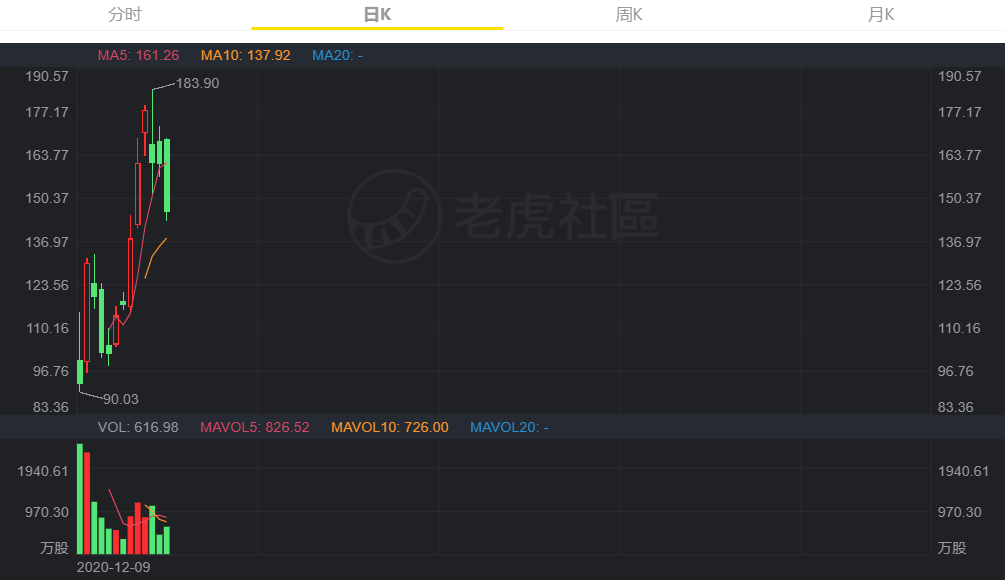This screenshot has height=580, width=1005.
Task: Click the left axis 150.37 price label
Action: [x=47, y=198]
